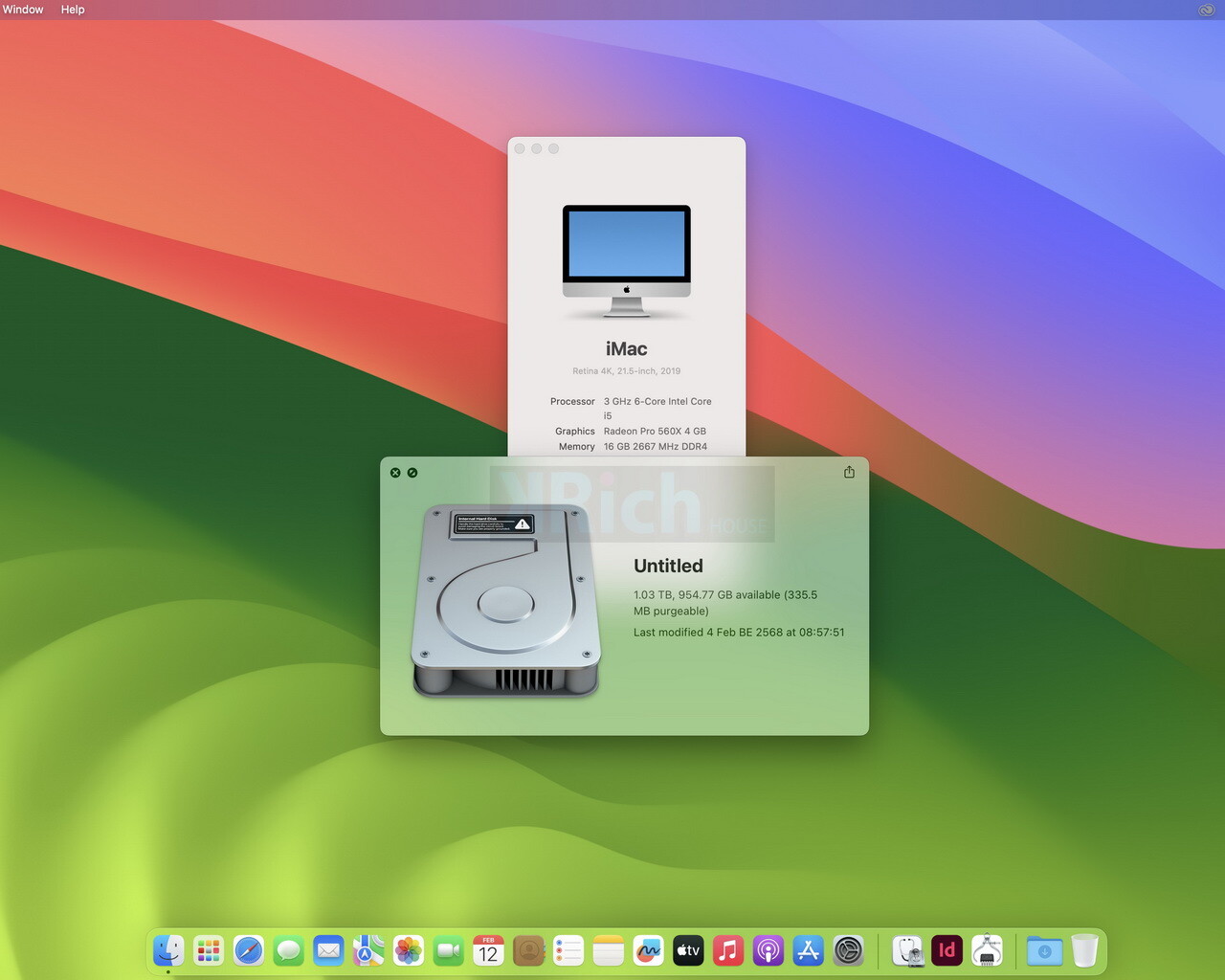The image size is (1225, 980).
Task: Launch Reminders from the dock
Action: 568,950
